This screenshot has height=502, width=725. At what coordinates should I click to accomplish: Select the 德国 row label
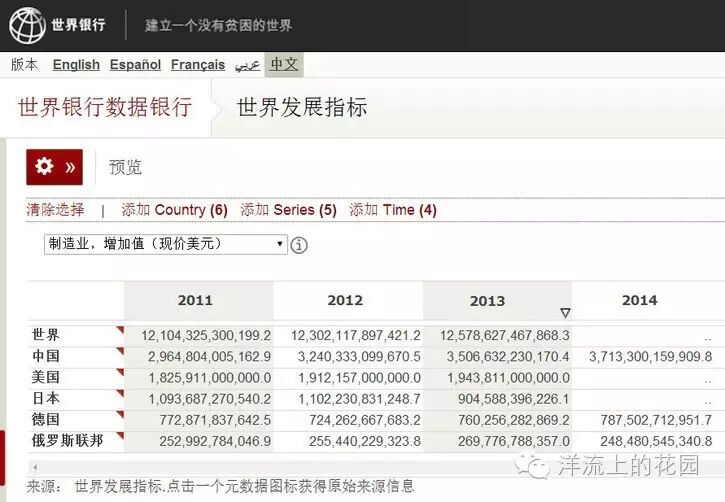point(46,420)
